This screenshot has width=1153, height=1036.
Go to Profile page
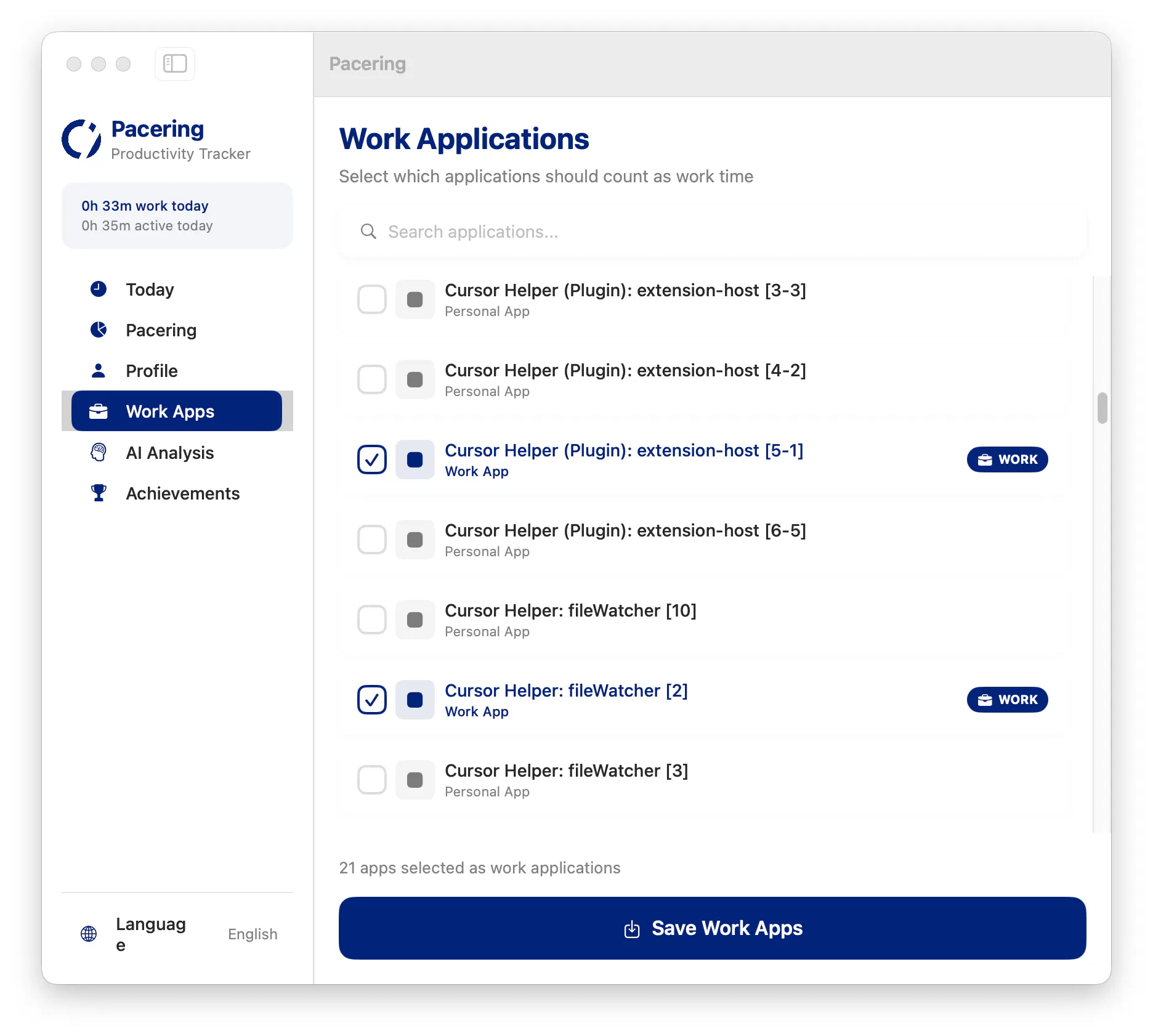click(x=177, y=370)
